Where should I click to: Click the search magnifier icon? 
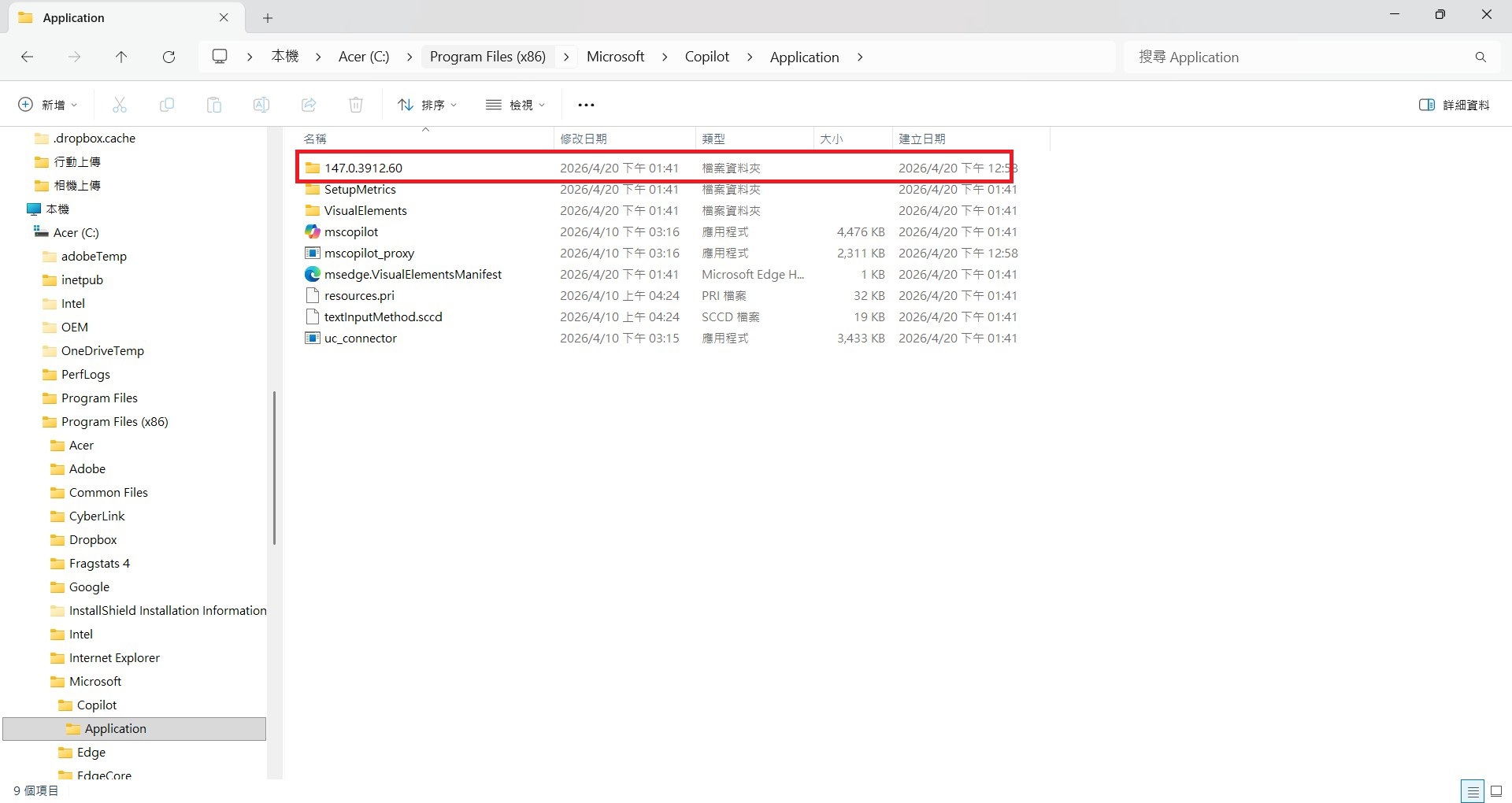click(x=1480, y=57)
